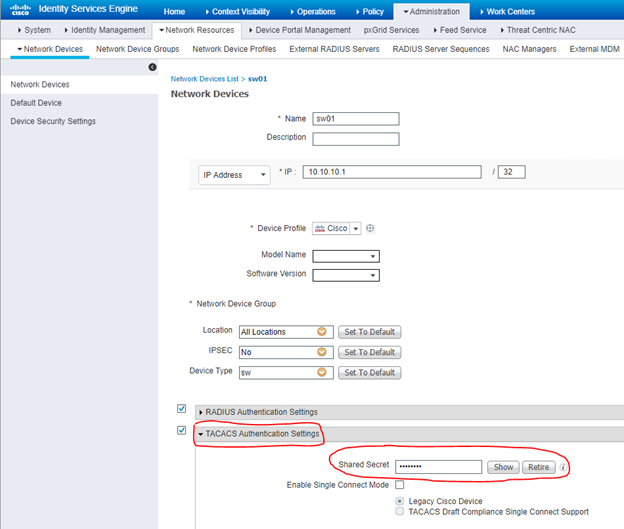The image size is (624, 529).
Task: Select TACACS Draft Compliance Single Connect Support
Action: point(400,511)
